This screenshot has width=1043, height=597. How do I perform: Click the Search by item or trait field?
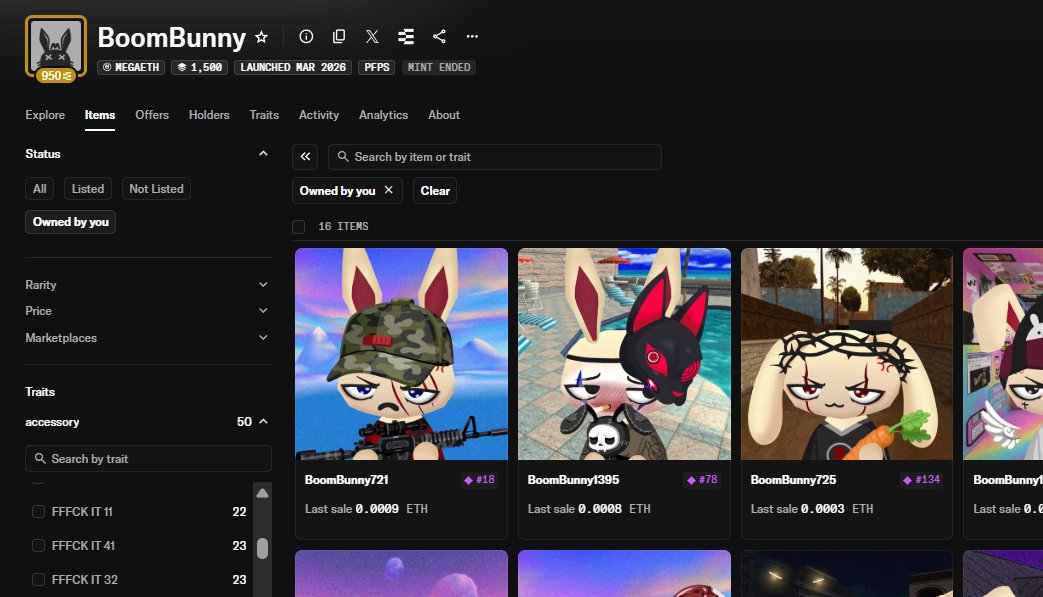(495, 157)
